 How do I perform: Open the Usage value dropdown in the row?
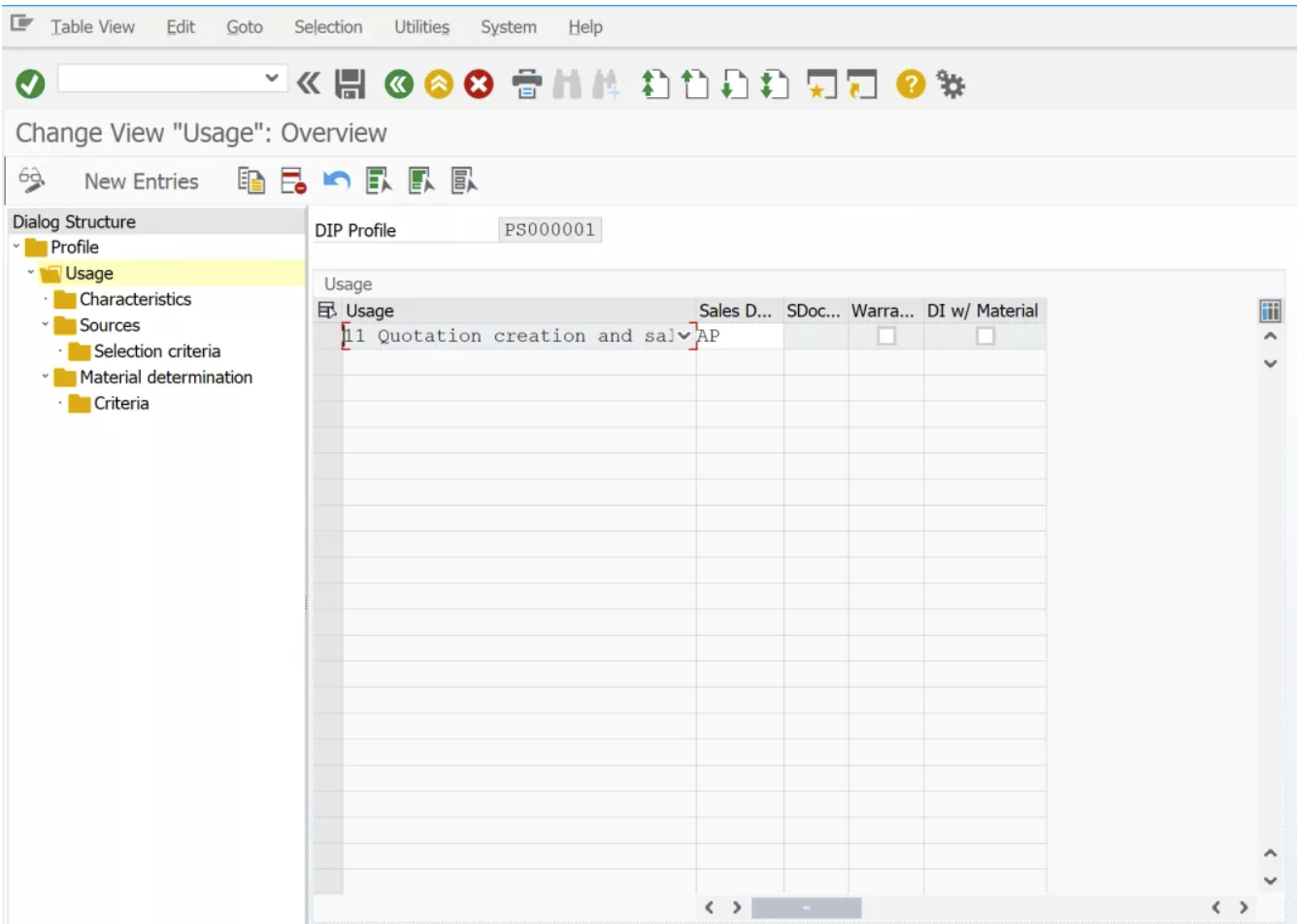684,335
